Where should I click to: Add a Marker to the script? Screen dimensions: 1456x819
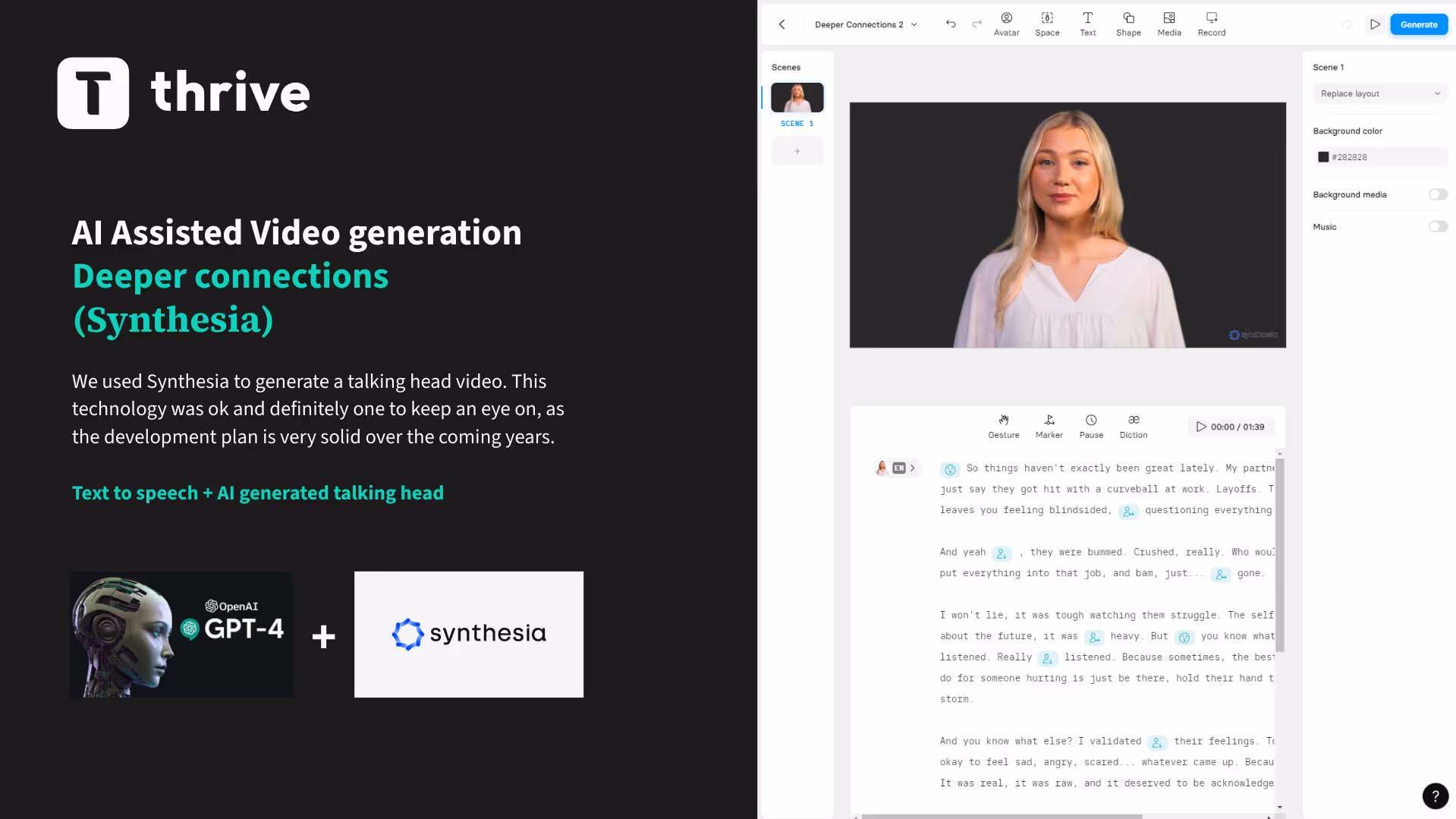pos(1049,427)
